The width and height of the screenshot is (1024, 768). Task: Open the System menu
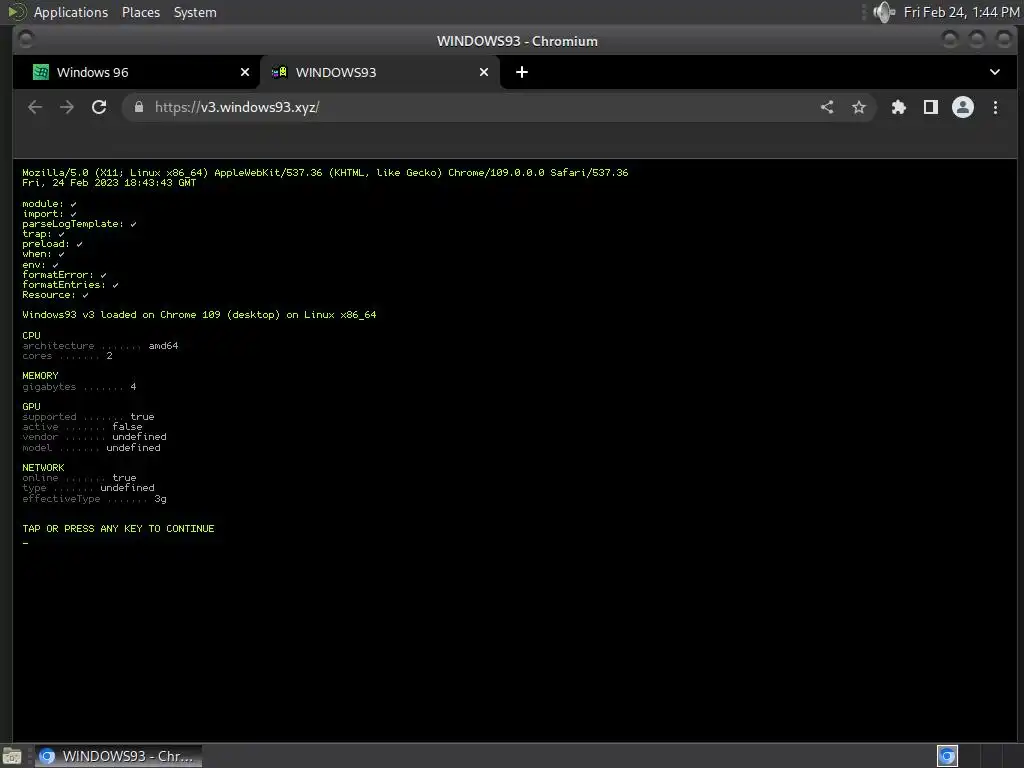point(195,12)
